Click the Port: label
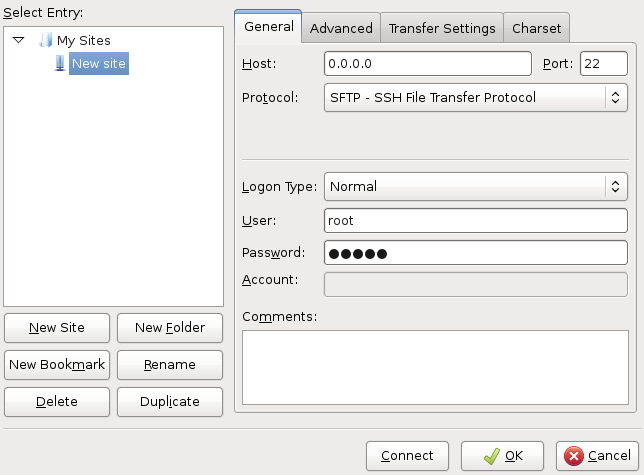644x475 pixels. click(558, 64)
